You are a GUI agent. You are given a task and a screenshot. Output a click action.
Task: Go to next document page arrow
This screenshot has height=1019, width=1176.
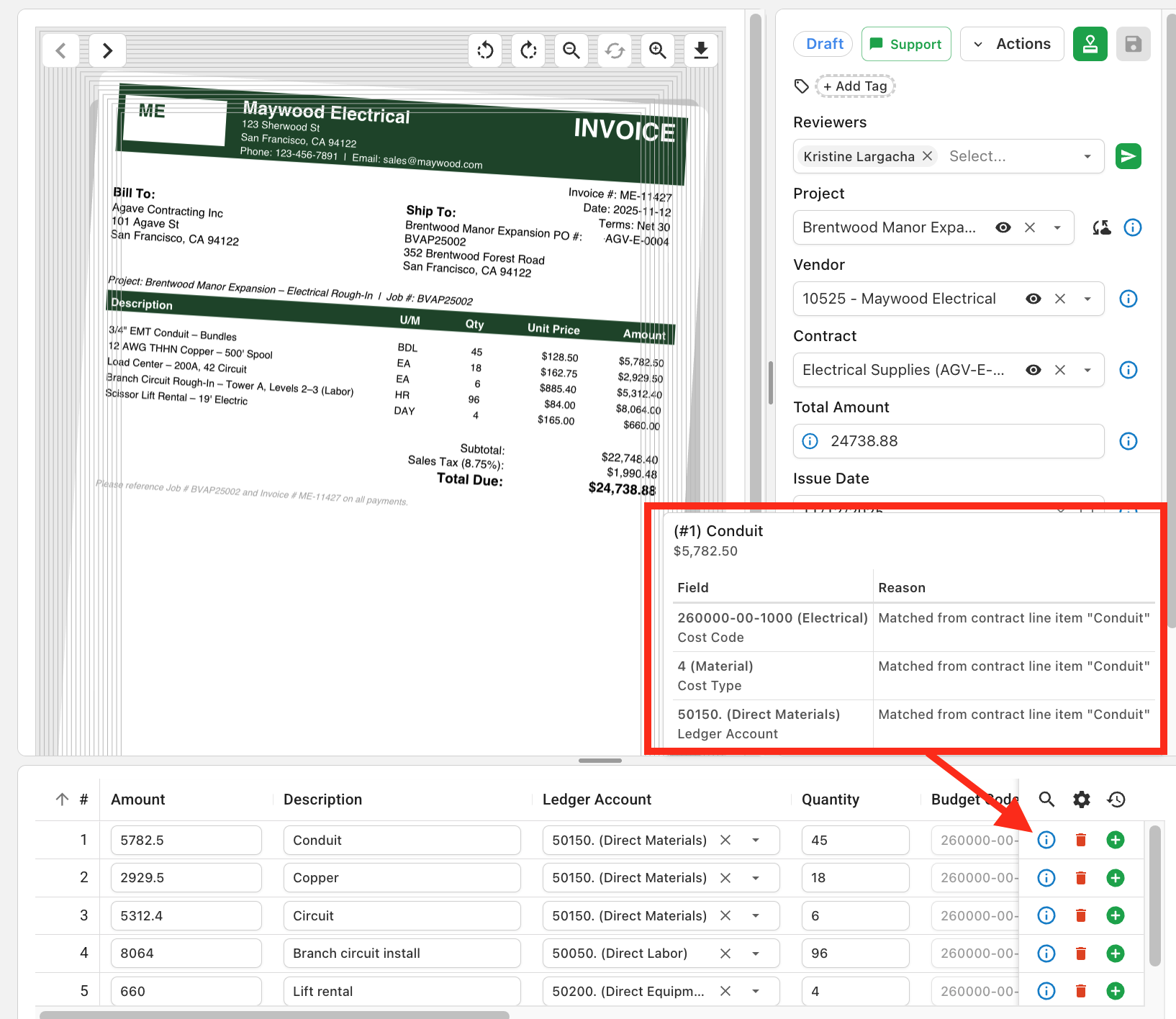107,50
